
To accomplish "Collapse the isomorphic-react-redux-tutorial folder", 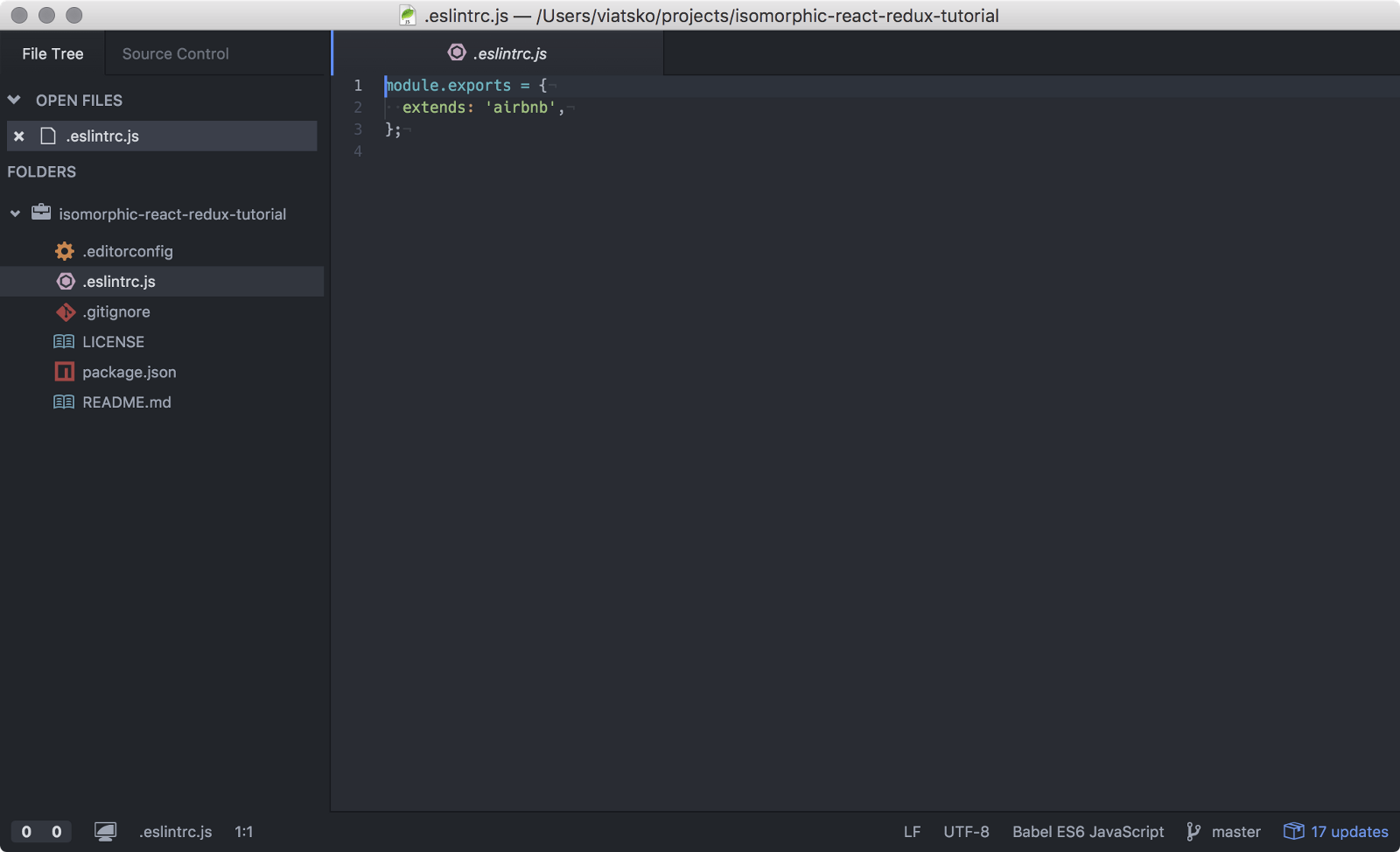I will (15, 213).
